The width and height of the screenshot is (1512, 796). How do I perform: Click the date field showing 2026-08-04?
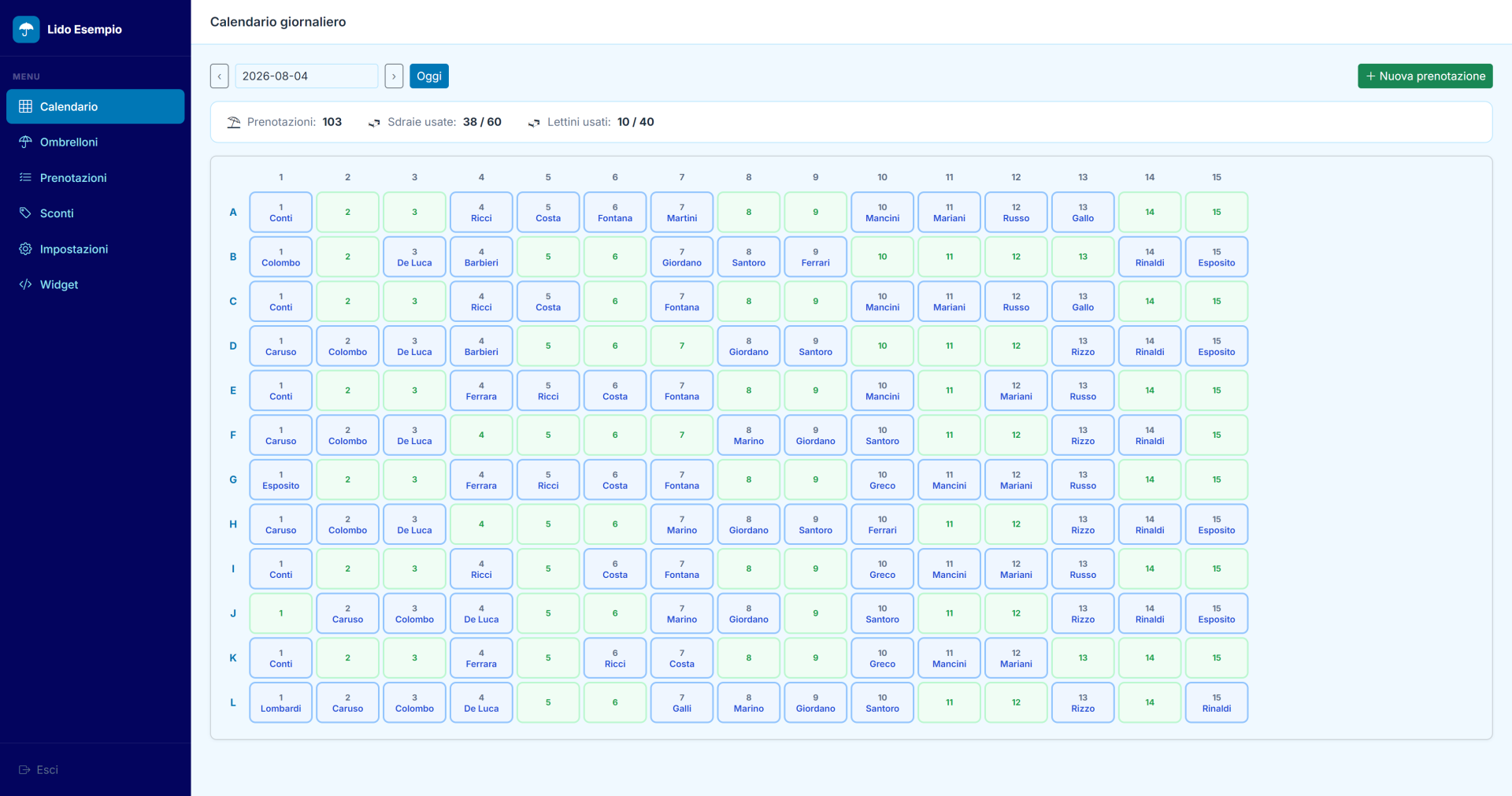306,76
